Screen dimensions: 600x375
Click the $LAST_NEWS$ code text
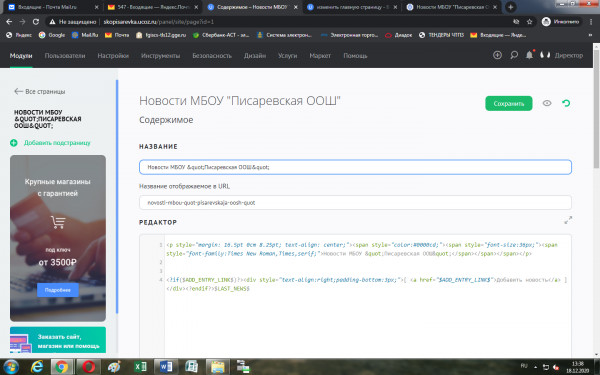pos(232,289)
